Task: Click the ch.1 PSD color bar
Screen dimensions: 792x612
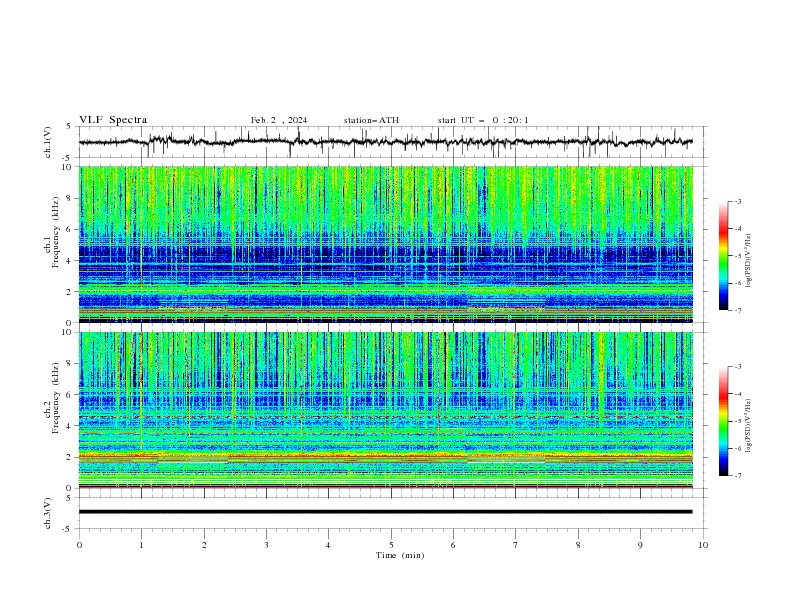Action: point(723,256)
